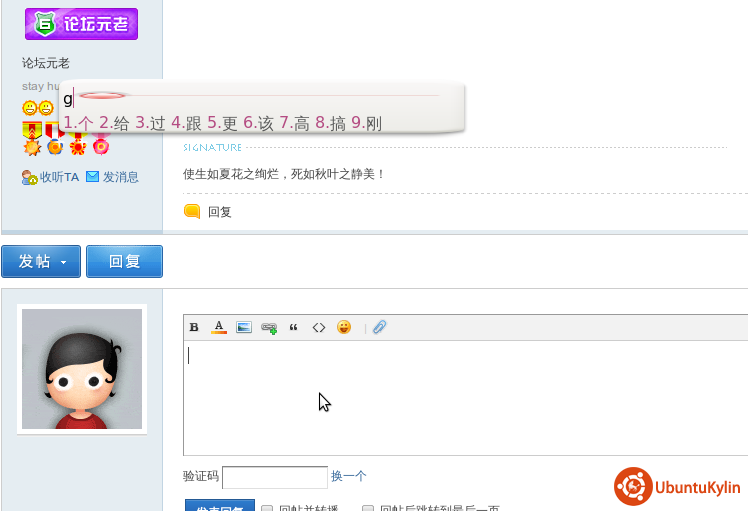Click the 论坛元老 purple rank badge
Image resolution: width=748 pixels, height=511 pixels.
tap(82, 23)
